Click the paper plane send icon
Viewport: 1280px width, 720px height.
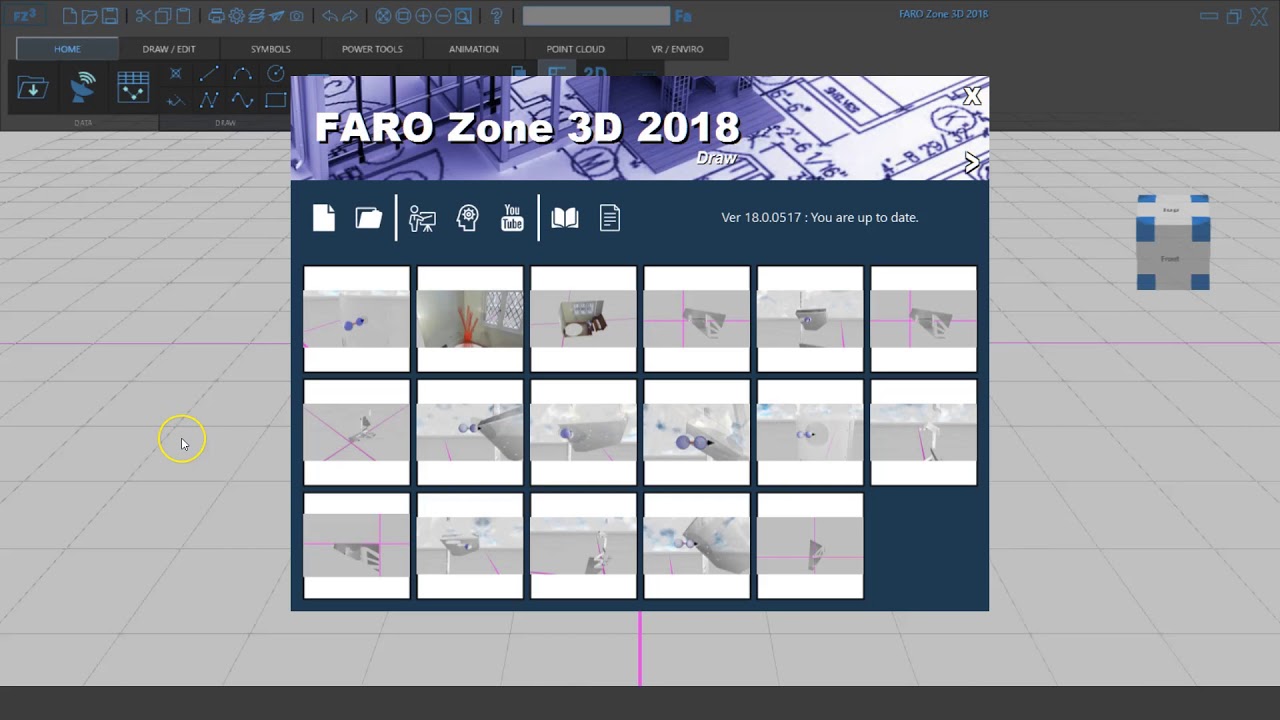click(x=276, y=16)
